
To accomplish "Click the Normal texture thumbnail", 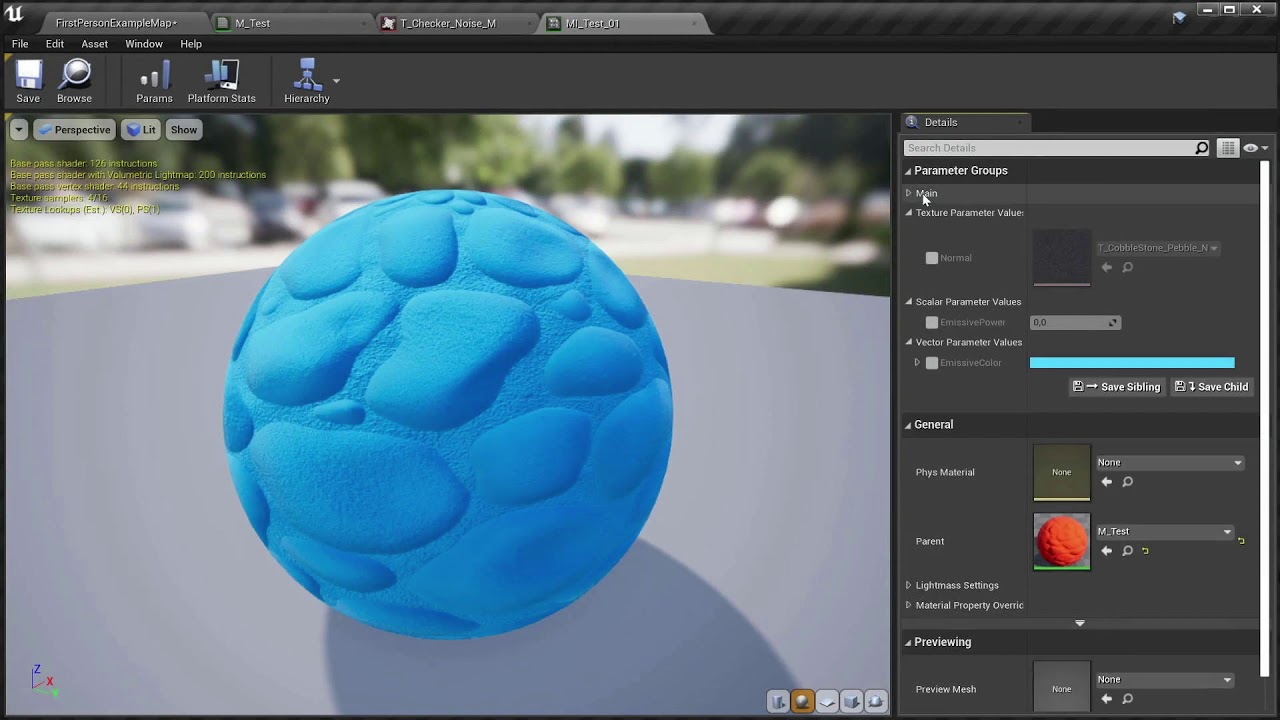I will point(1062,258).
